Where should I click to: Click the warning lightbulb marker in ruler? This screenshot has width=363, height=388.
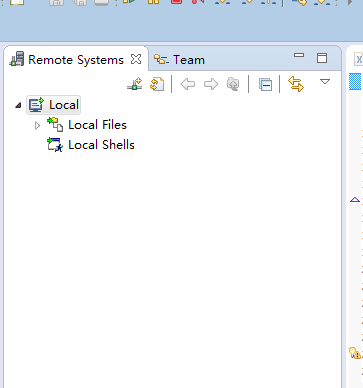[354, 353]
